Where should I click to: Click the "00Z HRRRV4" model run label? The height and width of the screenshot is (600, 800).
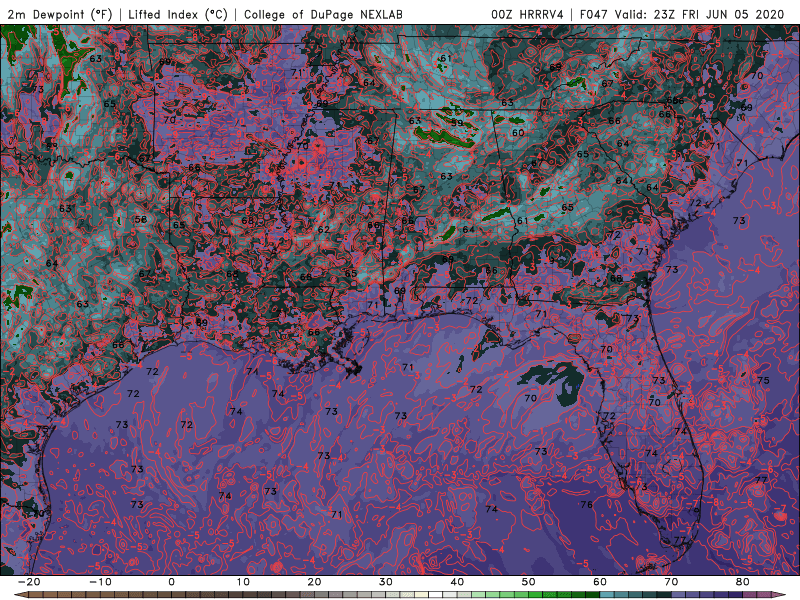click(527, 14)
